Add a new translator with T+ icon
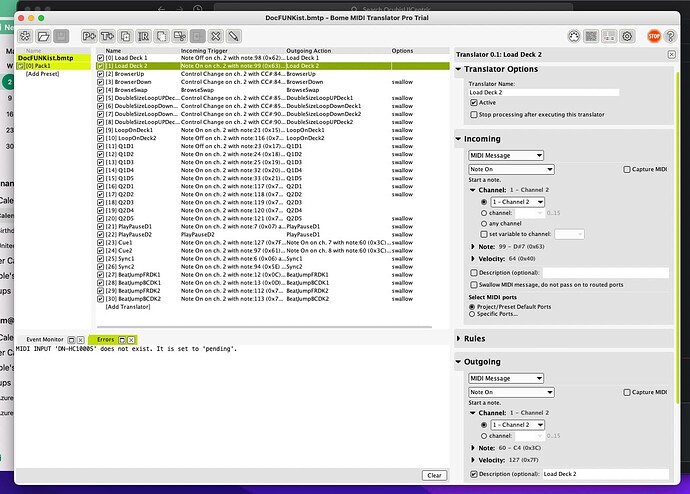This screenshot has height=494, width=690. [x=107, y=36]
